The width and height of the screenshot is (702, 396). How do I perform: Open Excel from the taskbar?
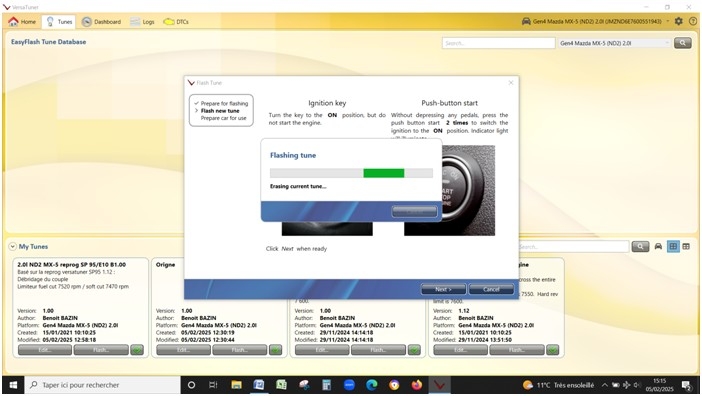click(x=281, y=385)
